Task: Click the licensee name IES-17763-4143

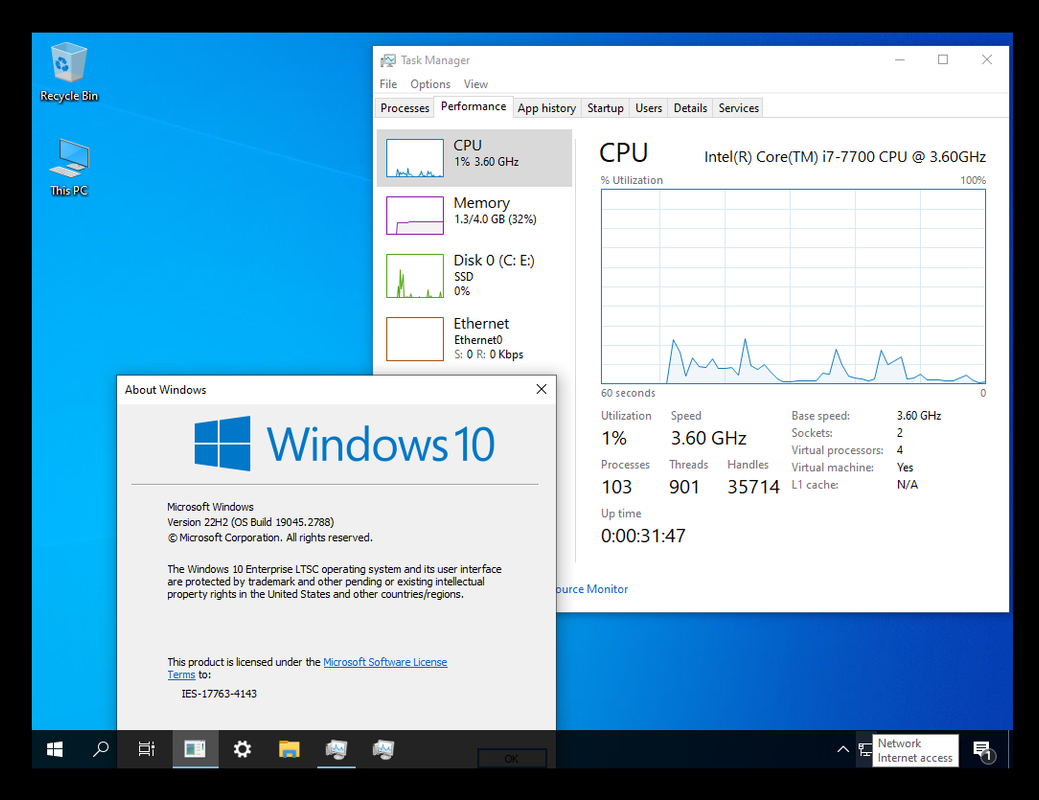Action: tap(219, 694)
